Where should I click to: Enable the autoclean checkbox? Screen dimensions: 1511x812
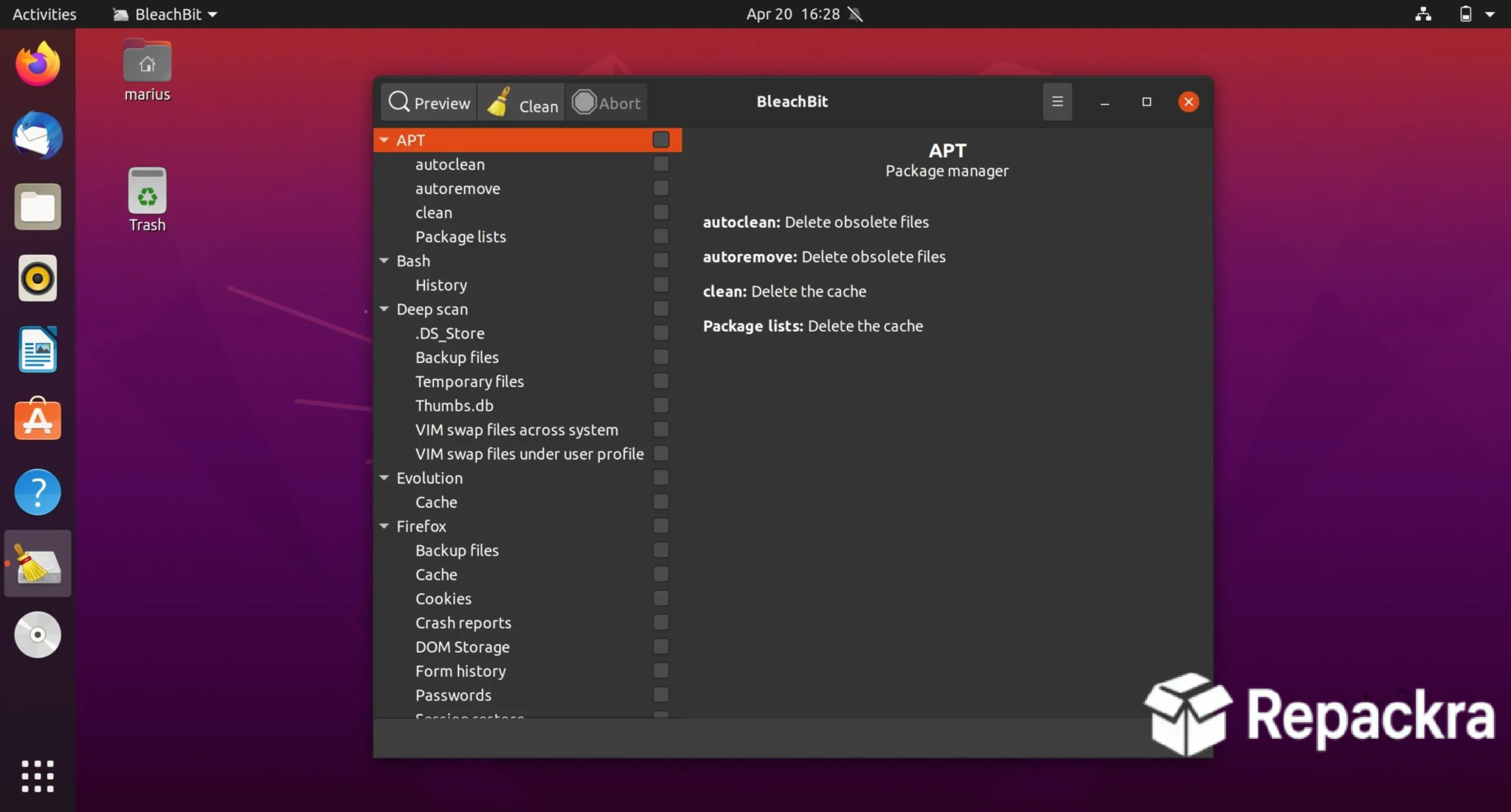[661, 164]
